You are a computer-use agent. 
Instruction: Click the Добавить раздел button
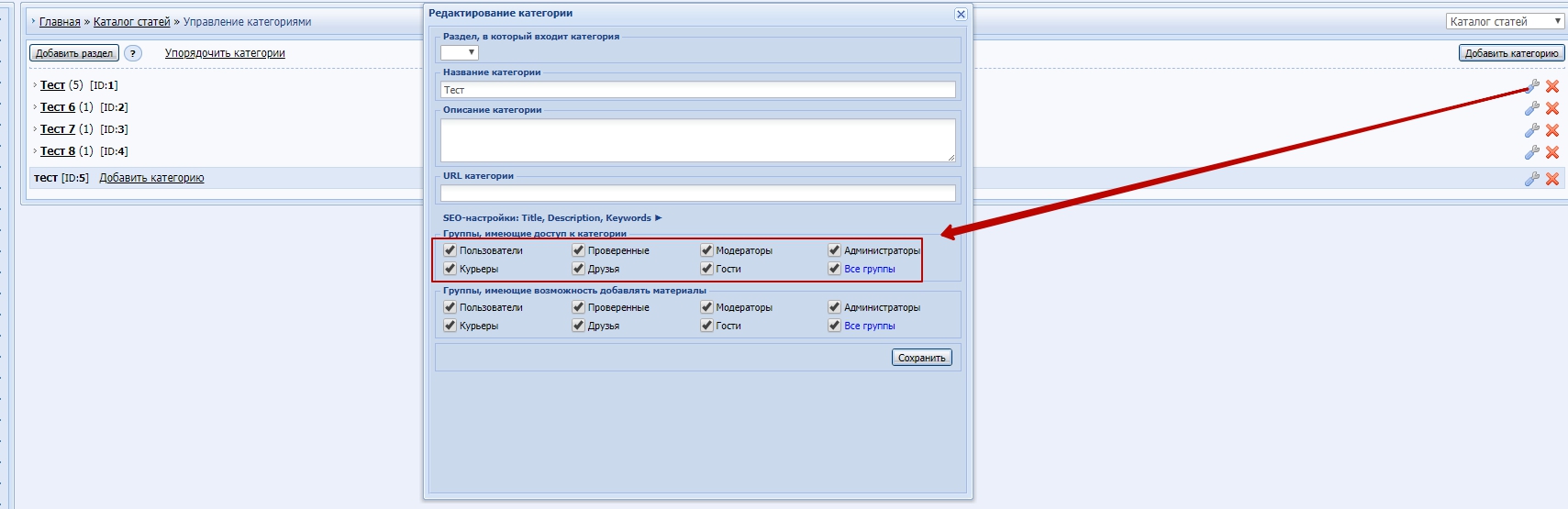coord(74,53)
